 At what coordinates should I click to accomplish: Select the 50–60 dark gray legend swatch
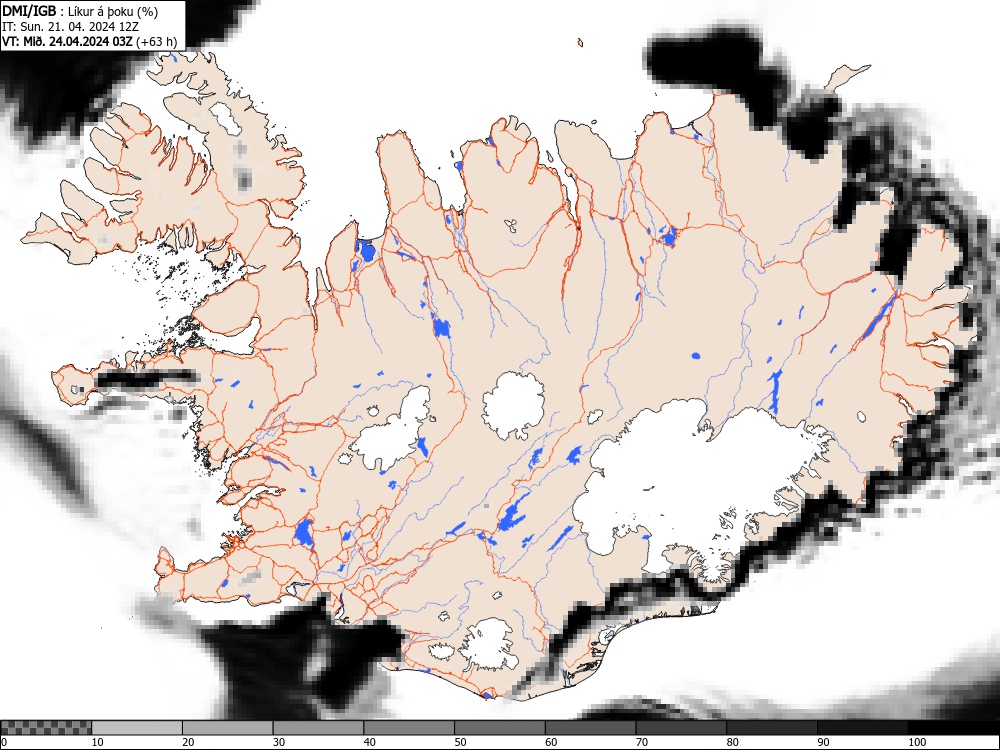coord(500,728)
